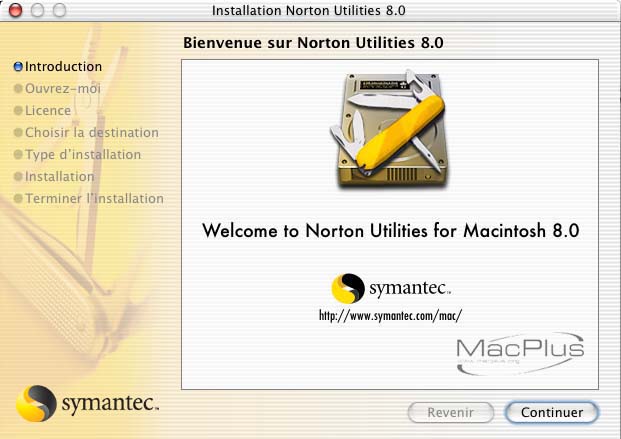This screenshot has height=439, width=621.
Task: Click bullet beside Choisir la destination
Action: (18, 132)
